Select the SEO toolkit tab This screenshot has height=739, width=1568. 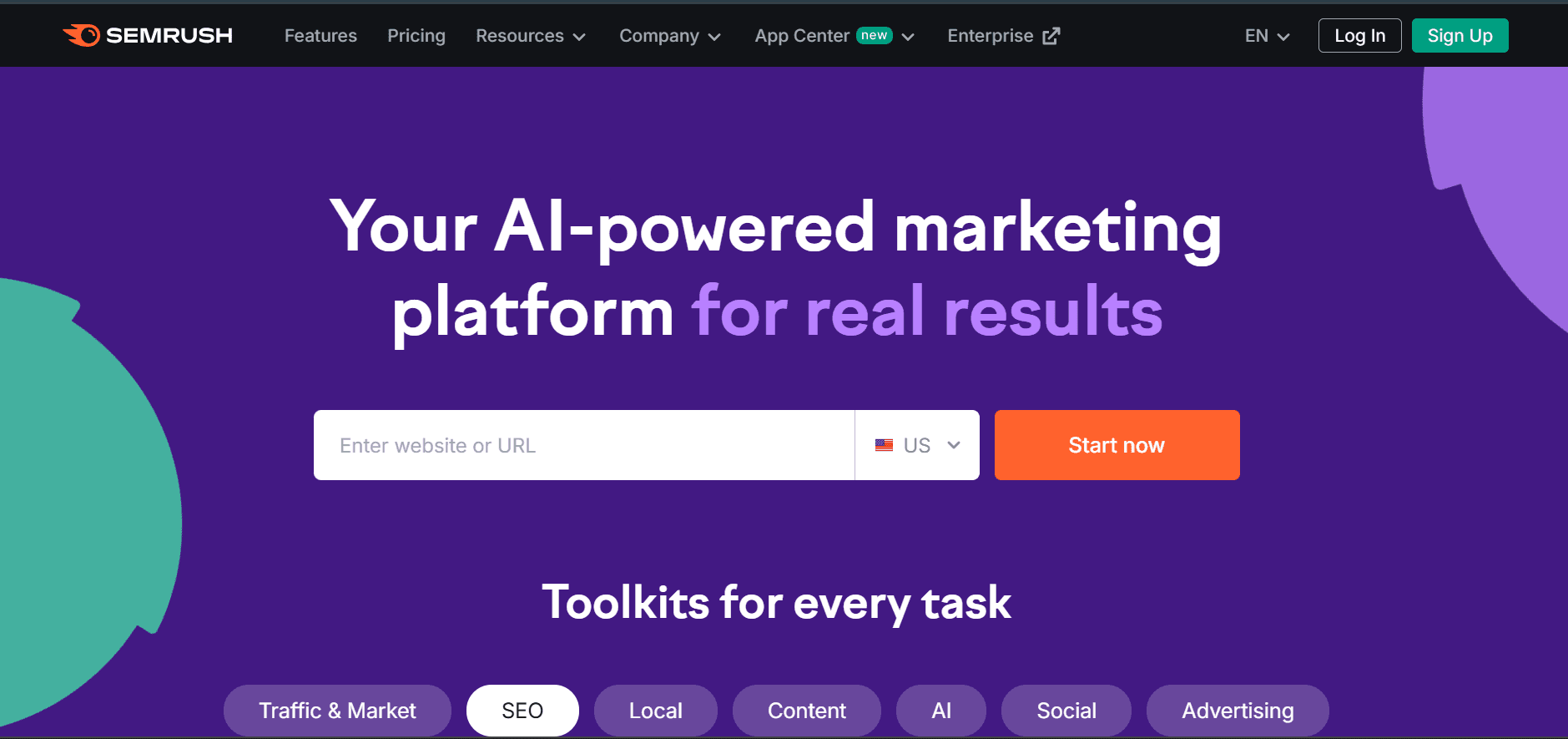522,710
